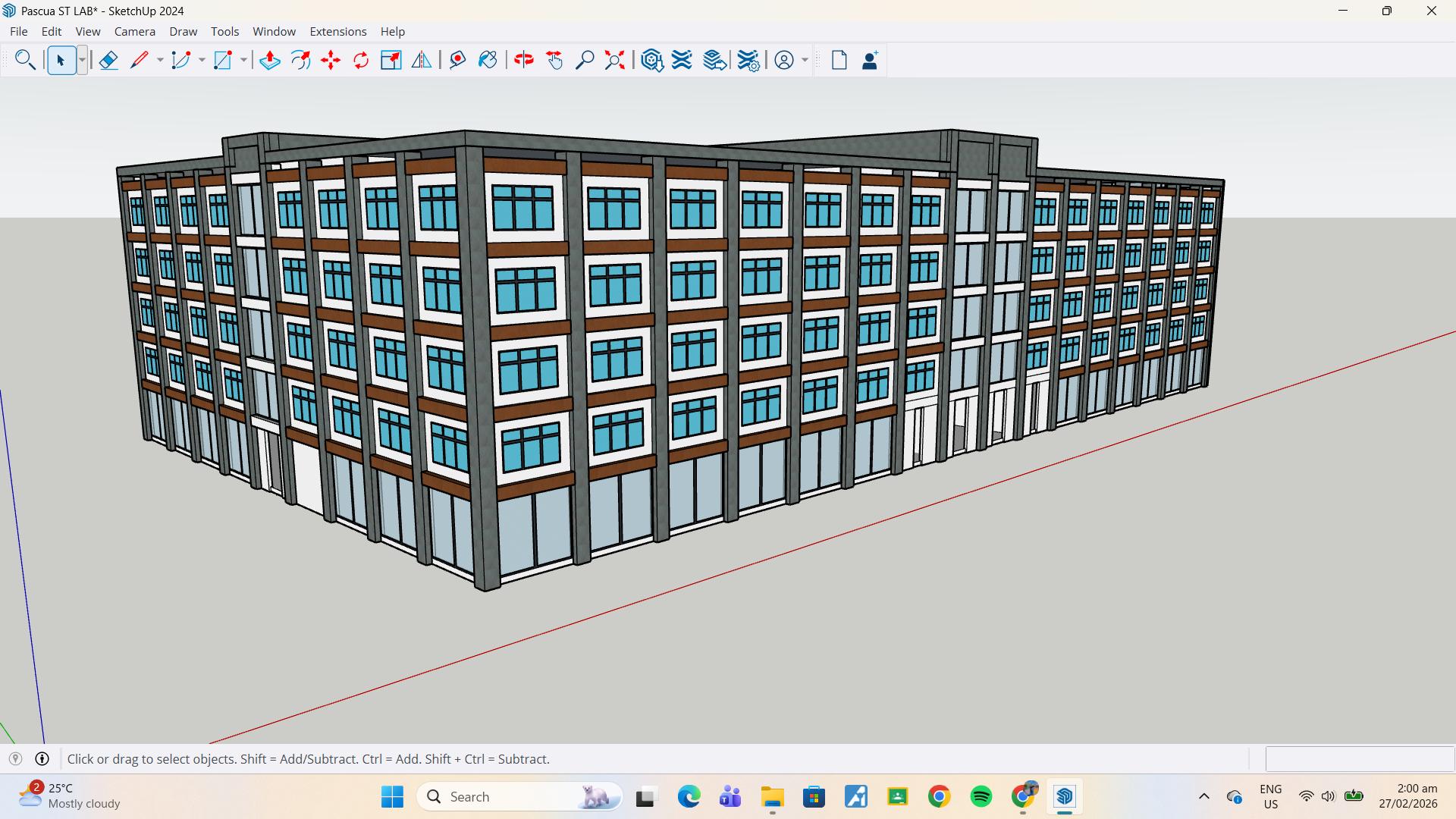Expand the Select tool dropdown arrow
The image size is (1456, 819).
(82, 60)
